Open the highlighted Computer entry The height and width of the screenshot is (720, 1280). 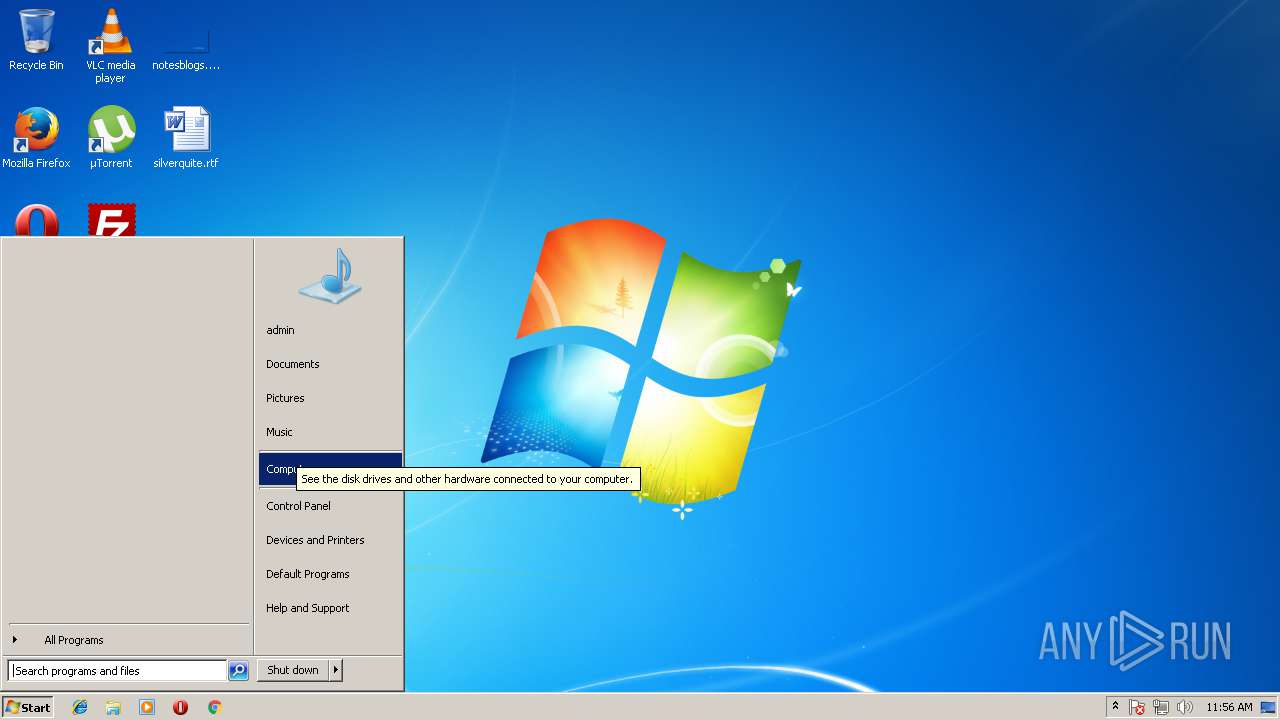point(330,469)
